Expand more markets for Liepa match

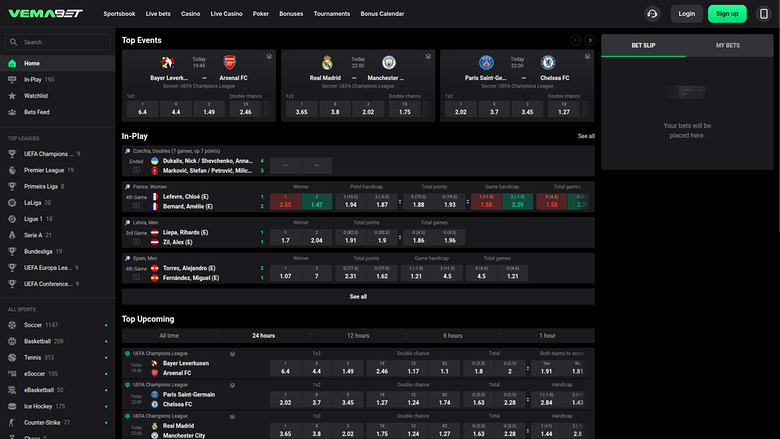tap(399, 237)
